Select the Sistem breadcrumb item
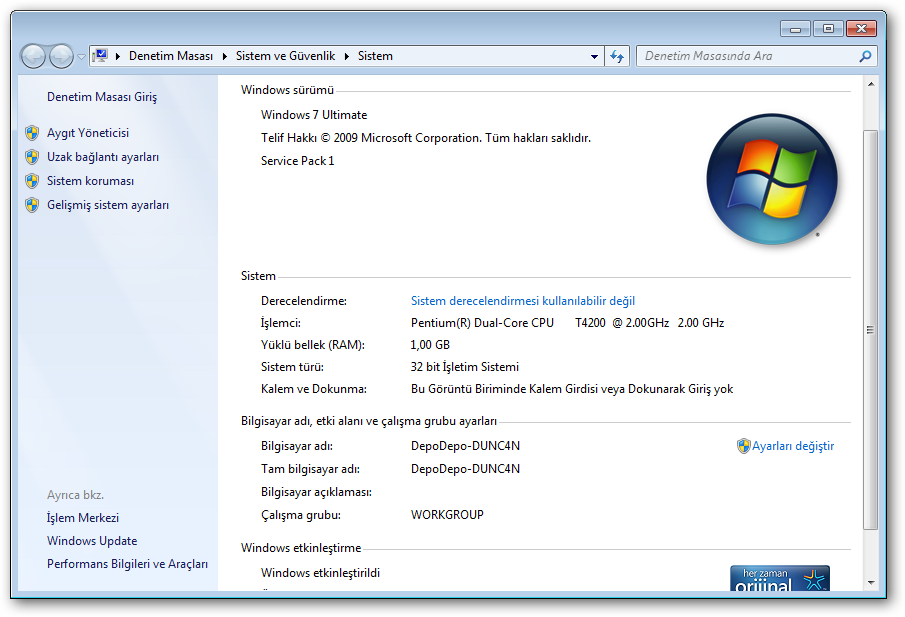Image resolution: width=905 pixels, height=617 pixels. tap(375, 56)
